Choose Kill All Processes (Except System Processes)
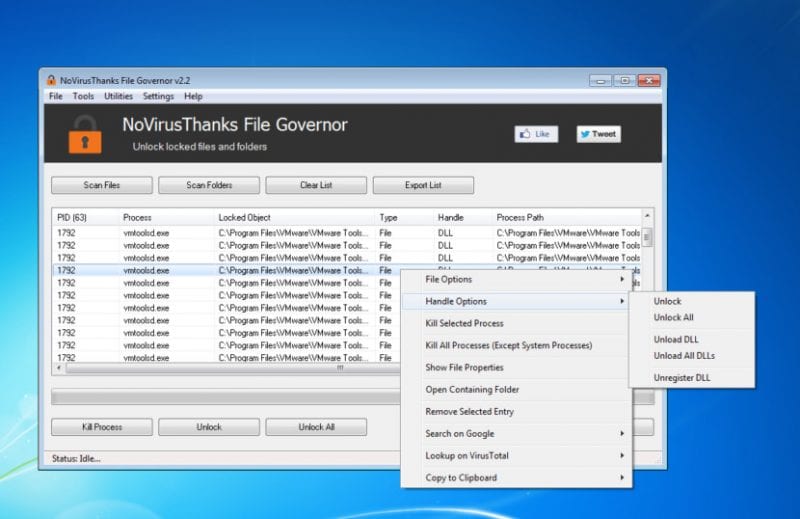 (x=516, y=345)
